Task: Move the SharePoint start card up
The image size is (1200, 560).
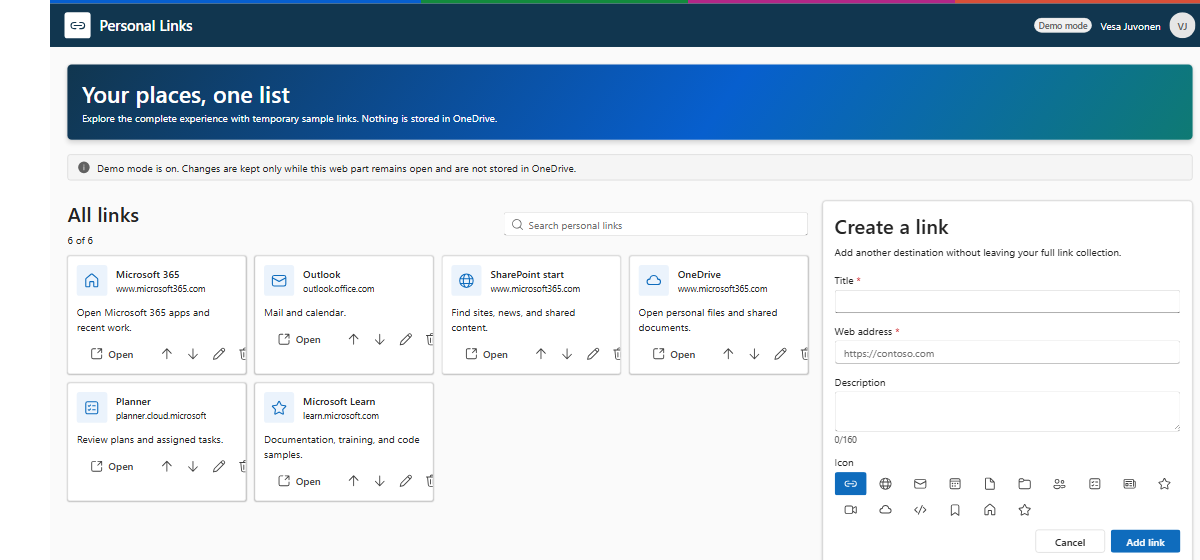Action: pos(541,354)
